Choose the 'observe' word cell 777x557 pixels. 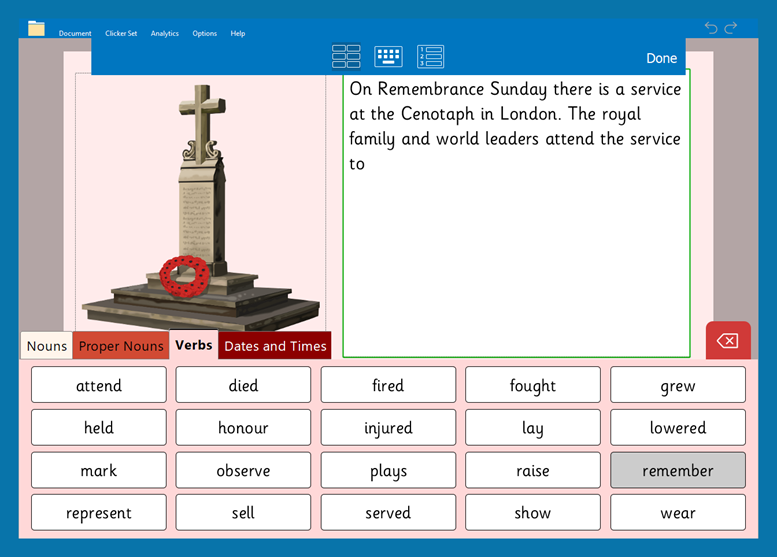(243, 470)
